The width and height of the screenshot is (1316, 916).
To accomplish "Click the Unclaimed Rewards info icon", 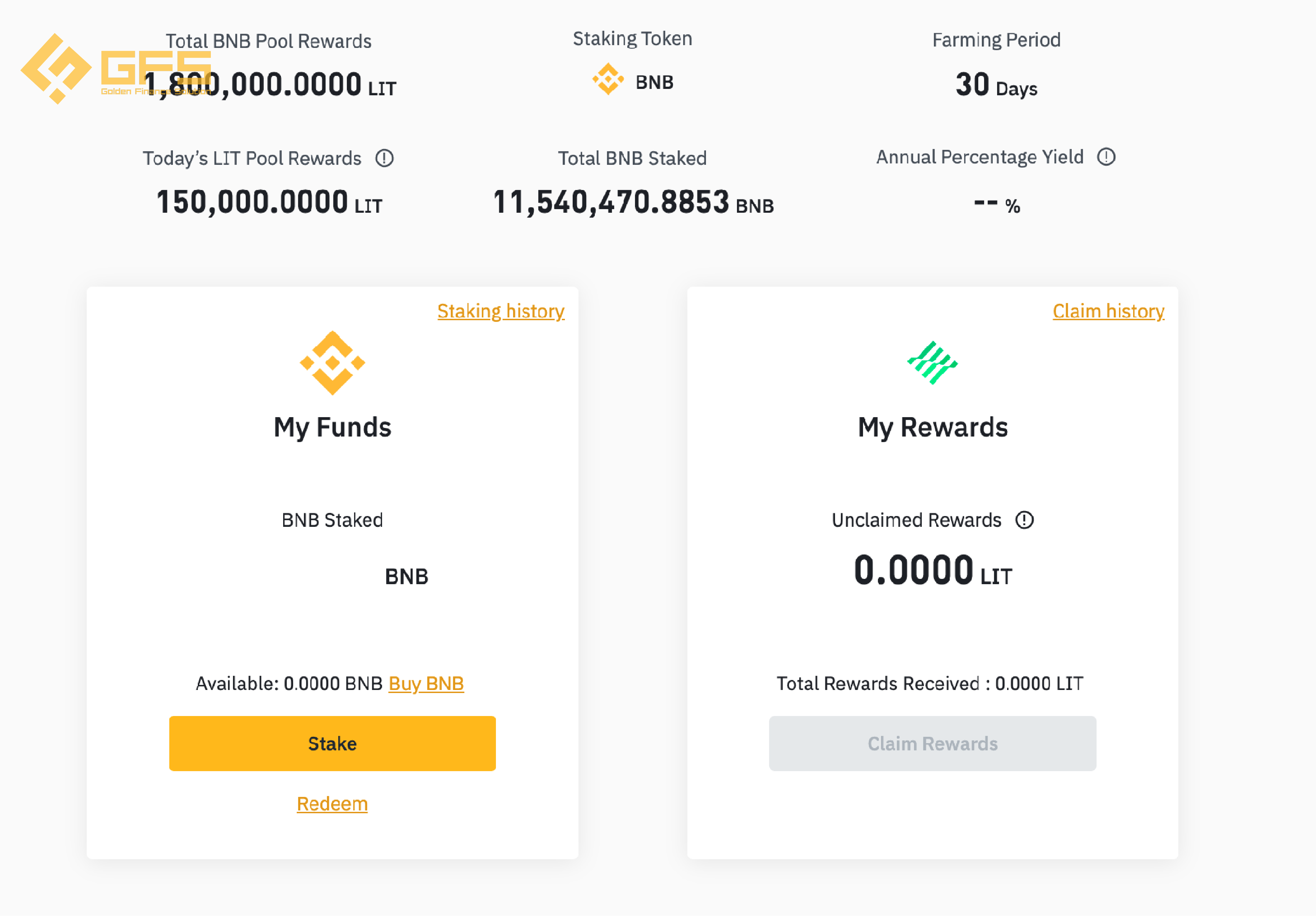I will 1024,520.
